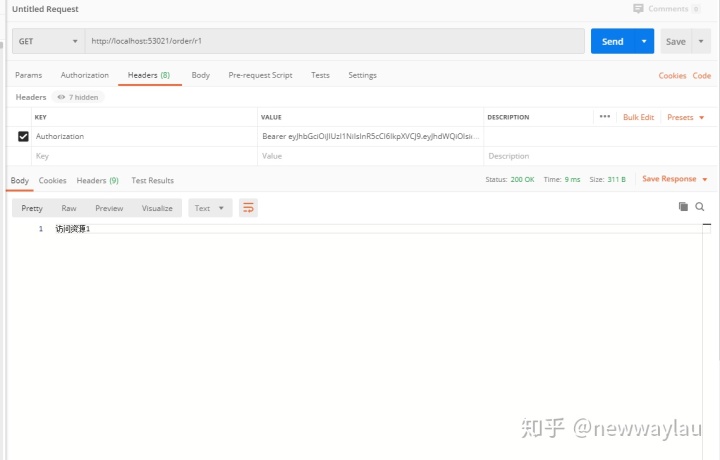This screenshot has width=720, height=460.
Task: Open the Pre-request Script tab
Action: [x=260, y=75]
